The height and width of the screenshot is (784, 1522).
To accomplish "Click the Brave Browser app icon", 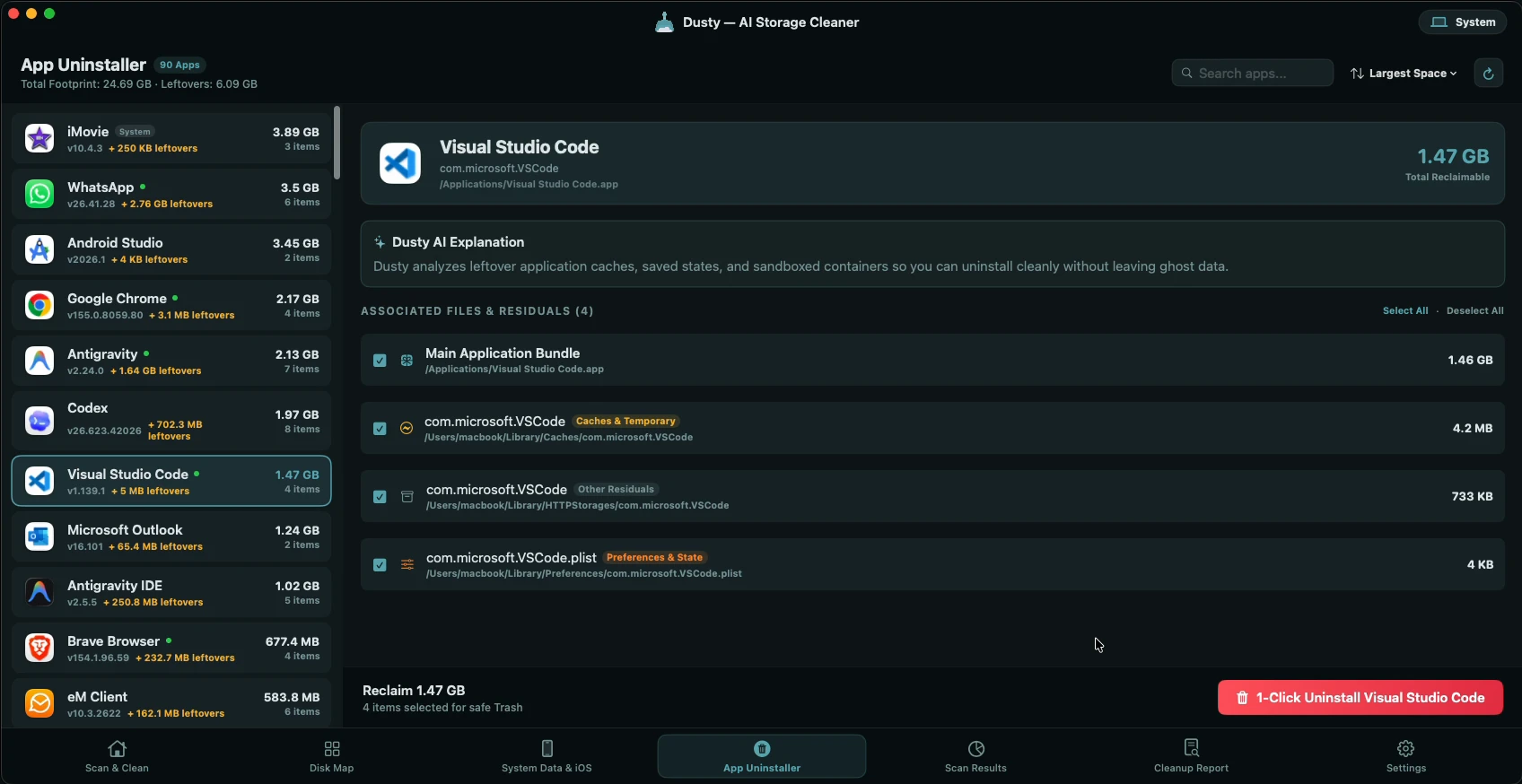I will (39, 648).
